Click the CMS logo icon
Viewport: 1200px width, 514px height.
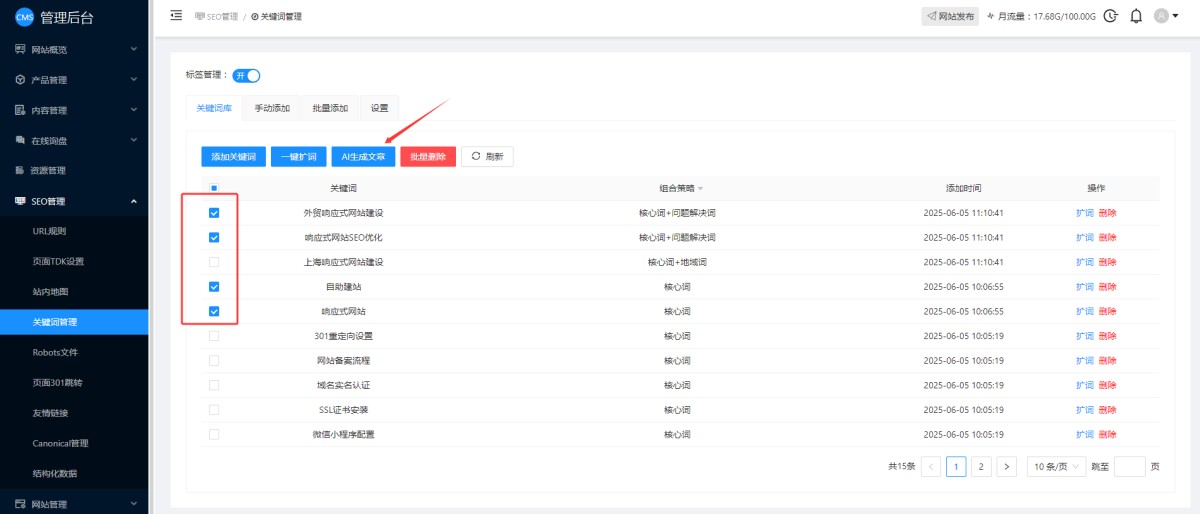coord(24,17)
